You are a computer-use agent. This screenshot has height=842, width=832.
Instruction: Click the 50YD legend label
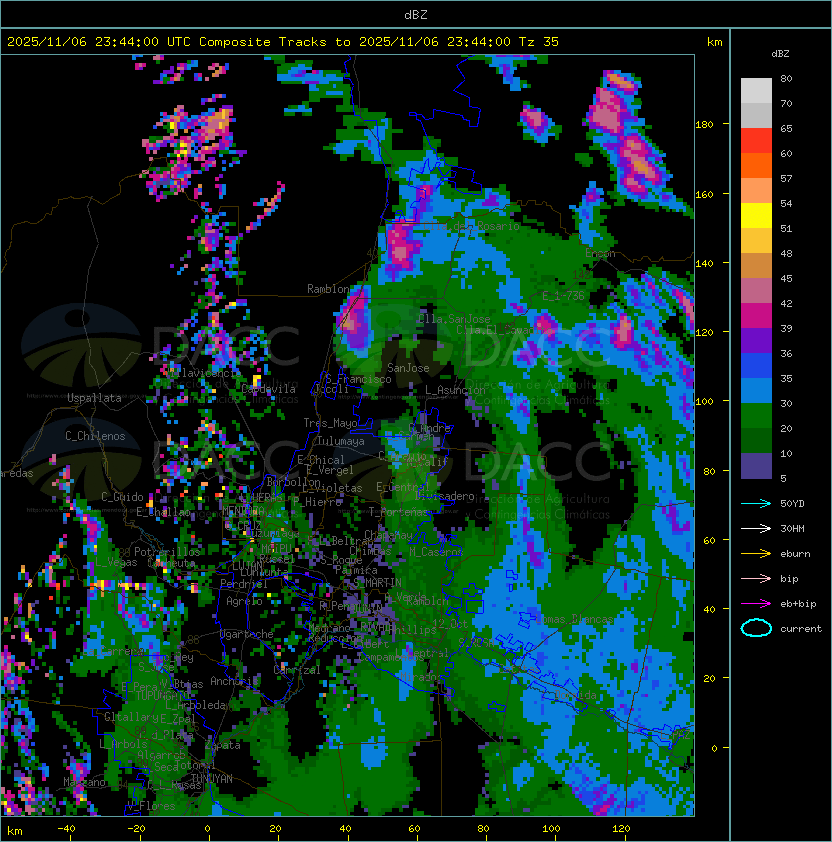coord(792,504)
